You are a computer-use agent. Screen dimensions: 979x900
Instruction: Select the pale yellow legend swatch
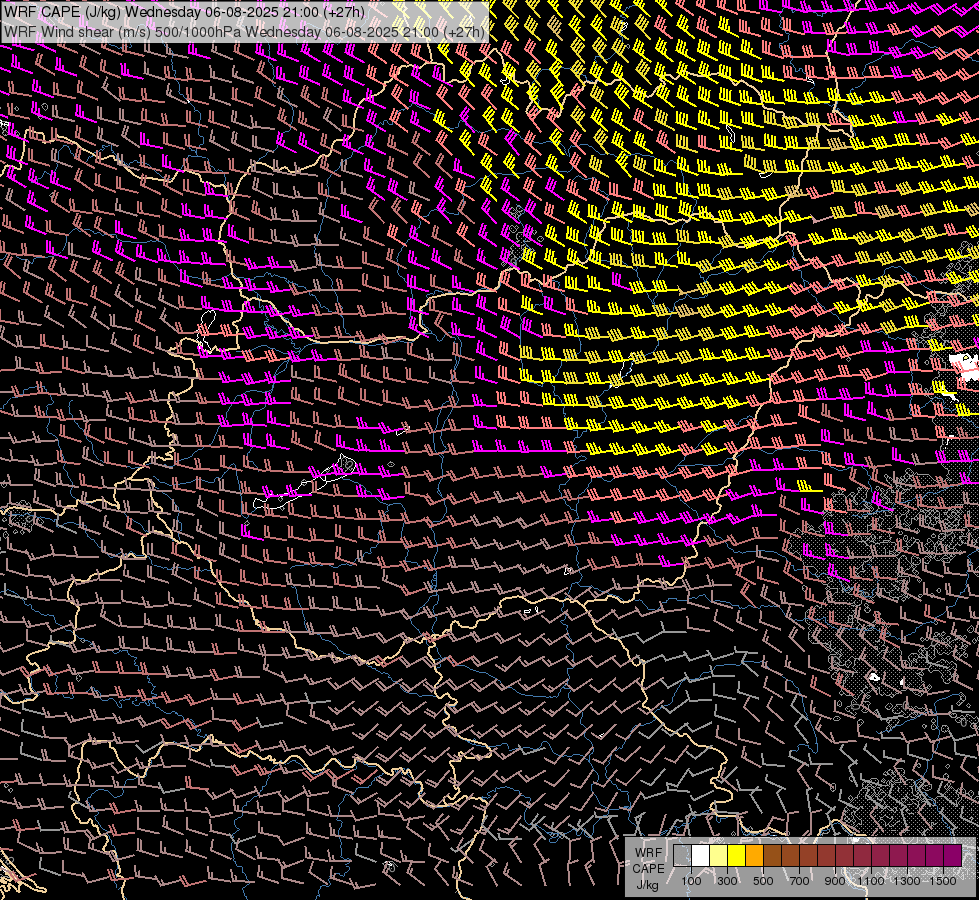tap(719, 855)
